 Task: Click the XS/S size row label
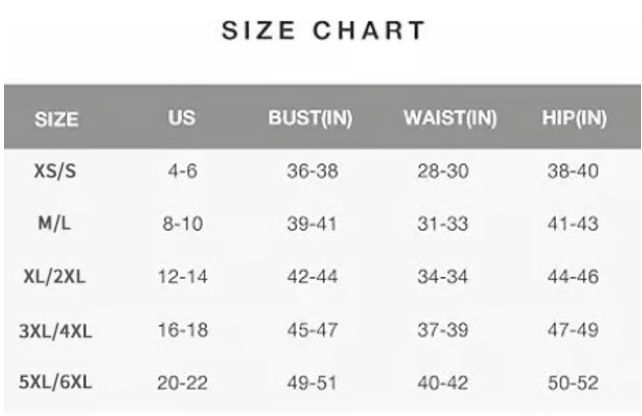56,171
